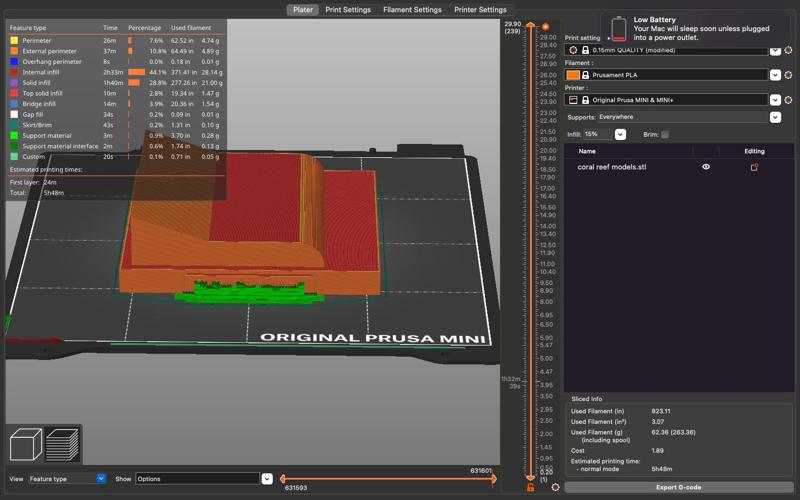
Task: Switch to 3D editor view cube icon
Action: point(26,444)
